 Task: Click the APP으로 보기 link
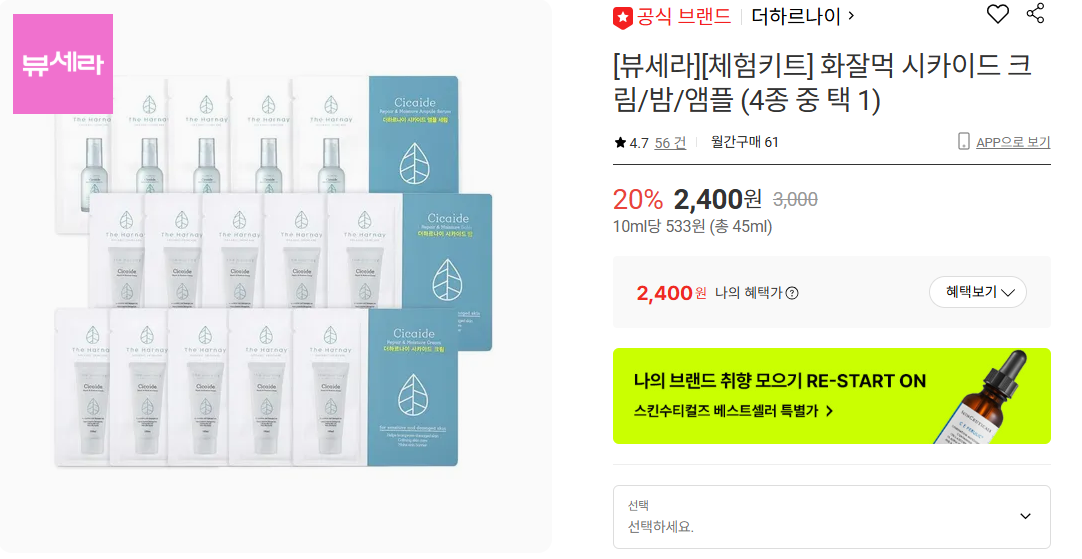point(1013,141)
